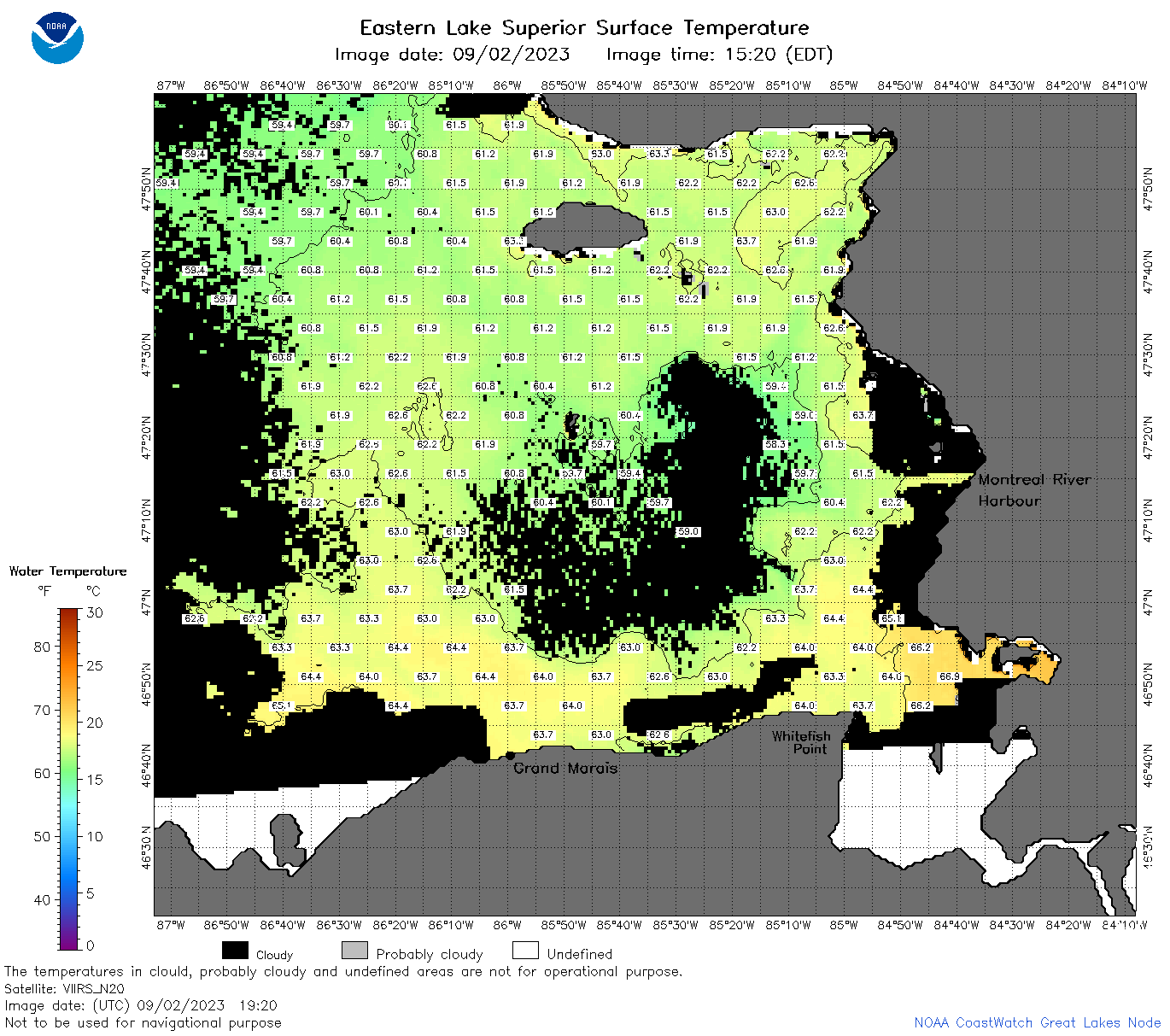This screenshot has width=1170, height=1036.
Task: Open the NOAA CoastWatch Great Lakes Node link
Action: (1037, 1022)
